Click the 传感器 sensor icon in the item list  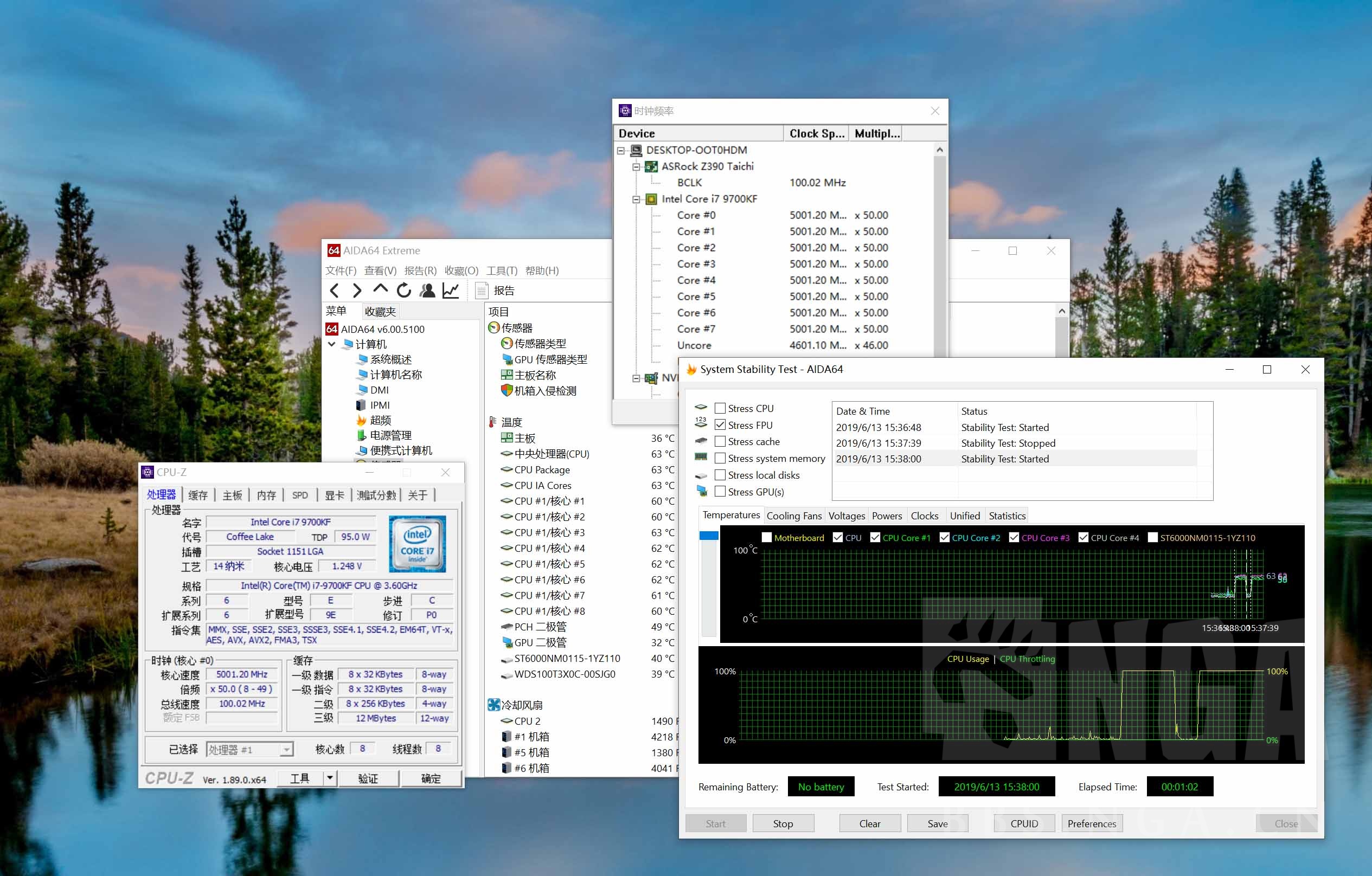493,327
